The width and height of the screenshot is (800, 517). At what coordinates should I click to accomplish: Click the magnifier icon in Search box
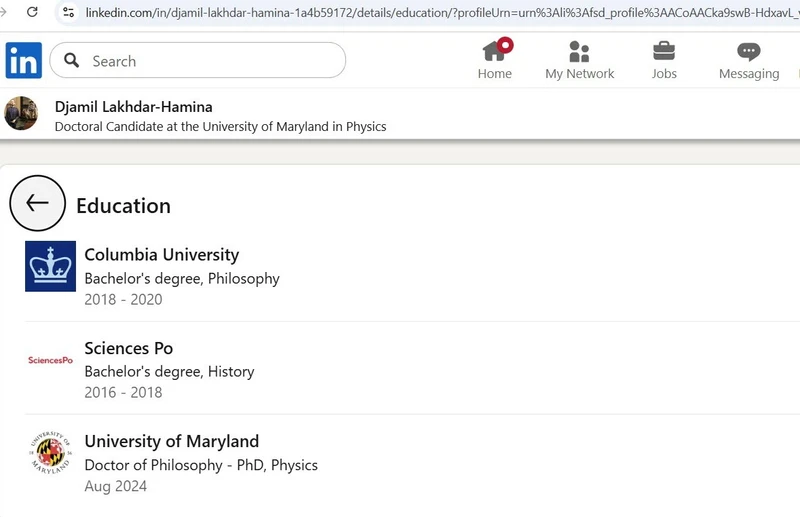[72, 61]
